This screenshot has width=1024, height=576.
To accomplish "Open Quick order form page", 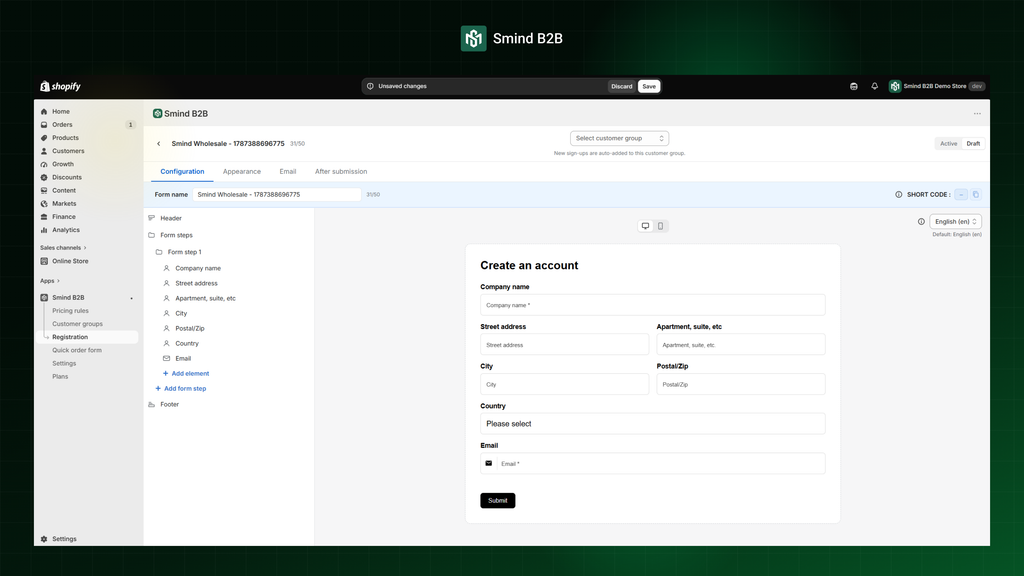I will pos(76,350).
